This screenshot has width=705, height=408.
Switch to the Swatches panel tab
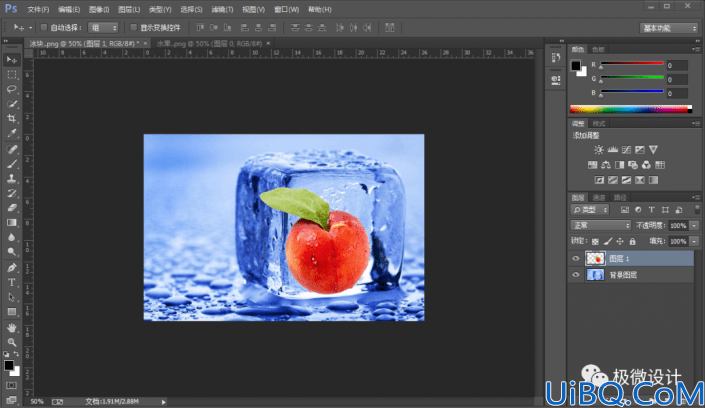coord(598,49)
